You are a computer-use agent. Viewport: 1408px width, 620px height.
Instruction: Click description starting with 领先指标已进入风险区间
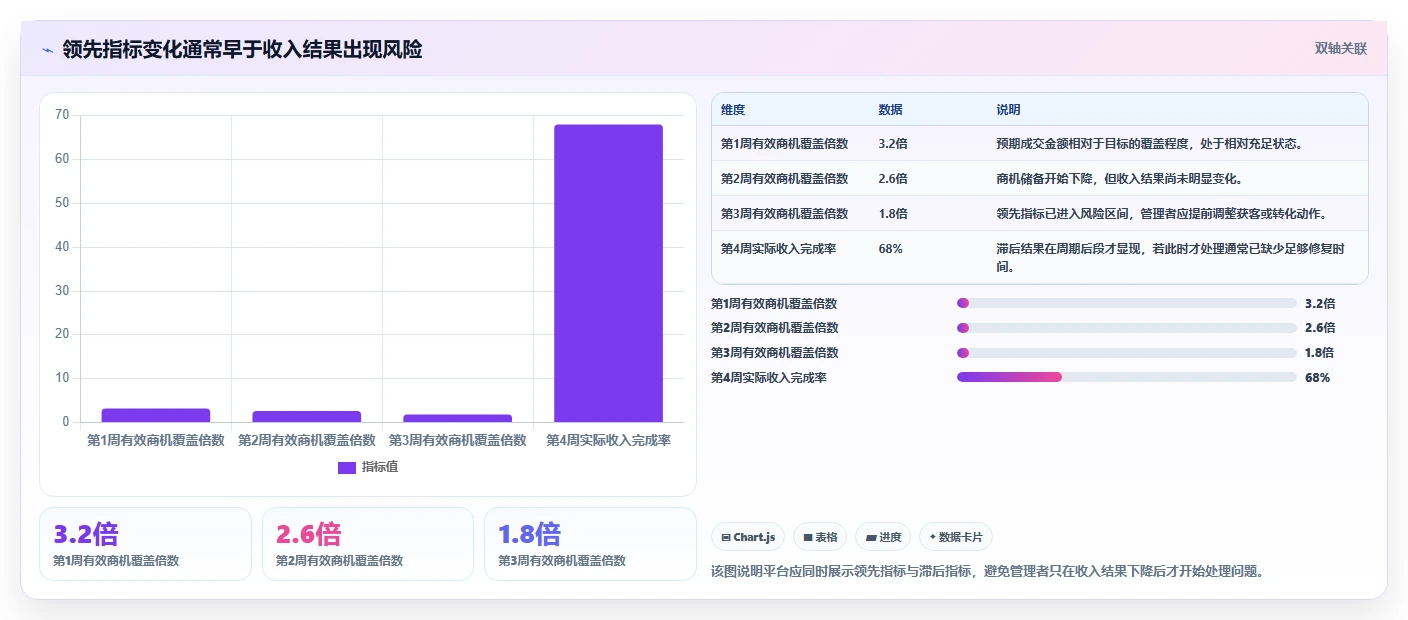click(1161, 214)
